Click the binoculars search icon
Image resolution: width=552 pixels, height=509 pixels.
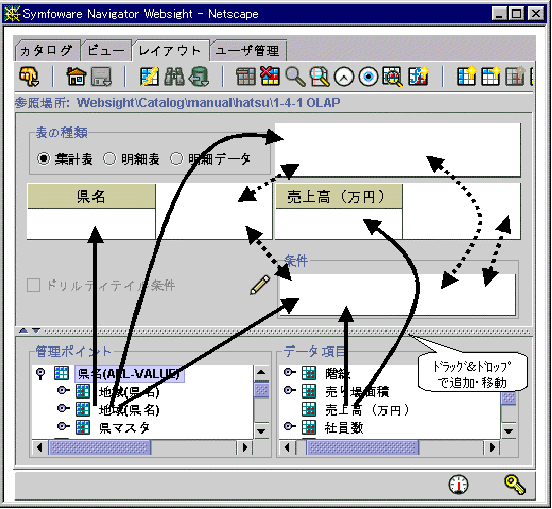175,76
